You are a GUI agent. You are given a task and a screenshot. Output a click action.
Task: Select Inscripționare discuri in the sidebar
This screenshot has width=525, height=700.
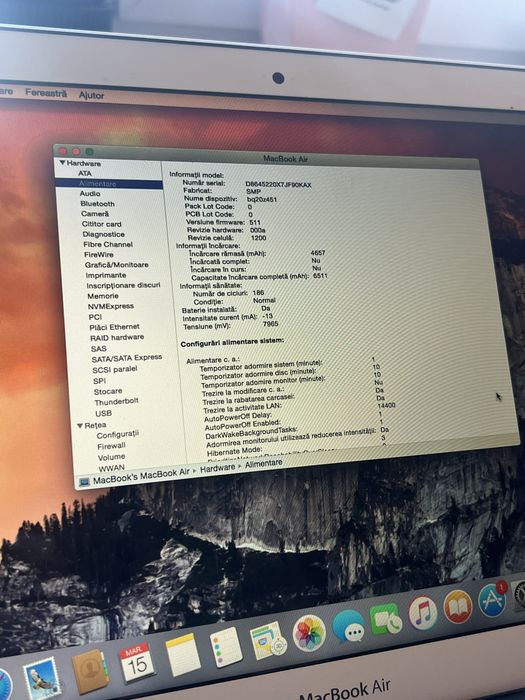123,286
